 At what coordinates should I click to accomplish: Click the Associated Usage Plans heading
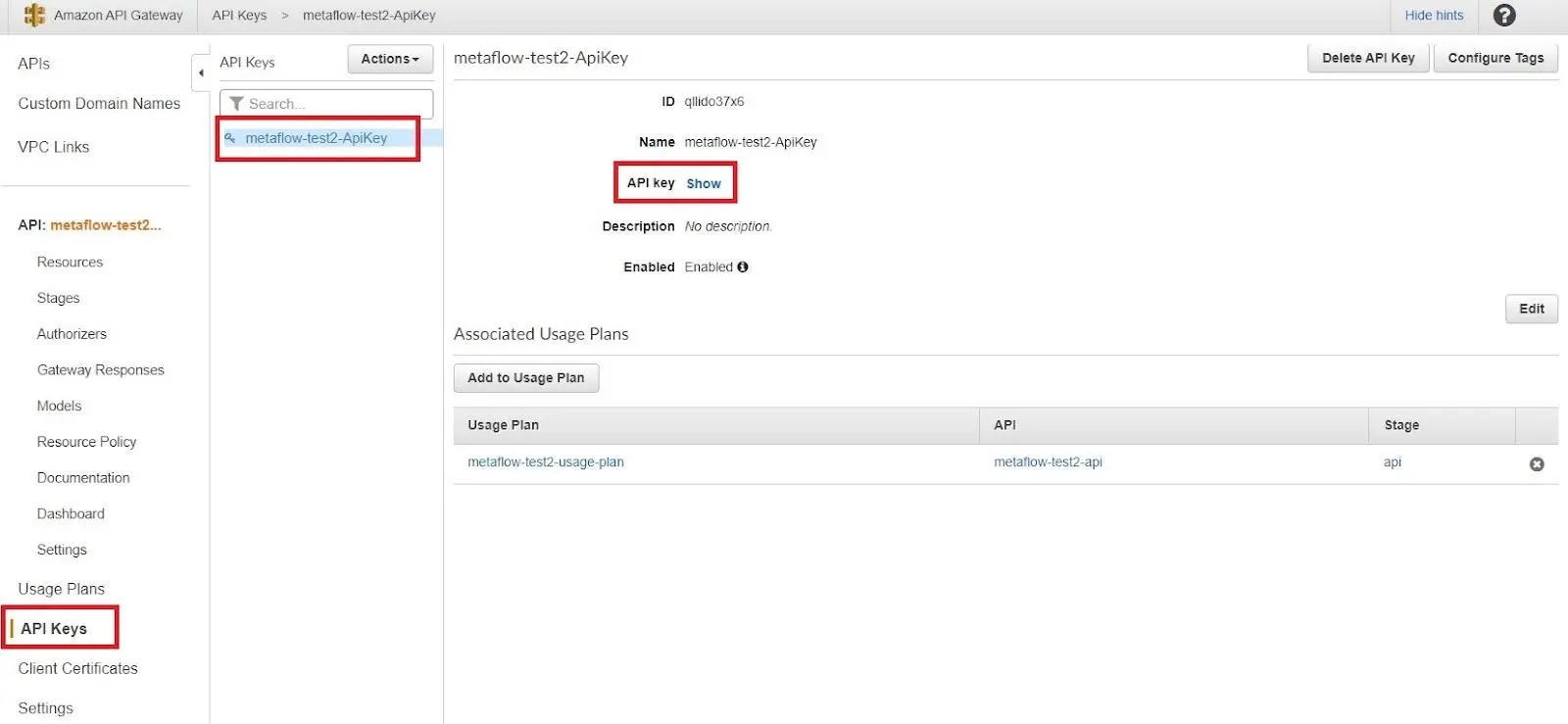[x=541, y=334]
